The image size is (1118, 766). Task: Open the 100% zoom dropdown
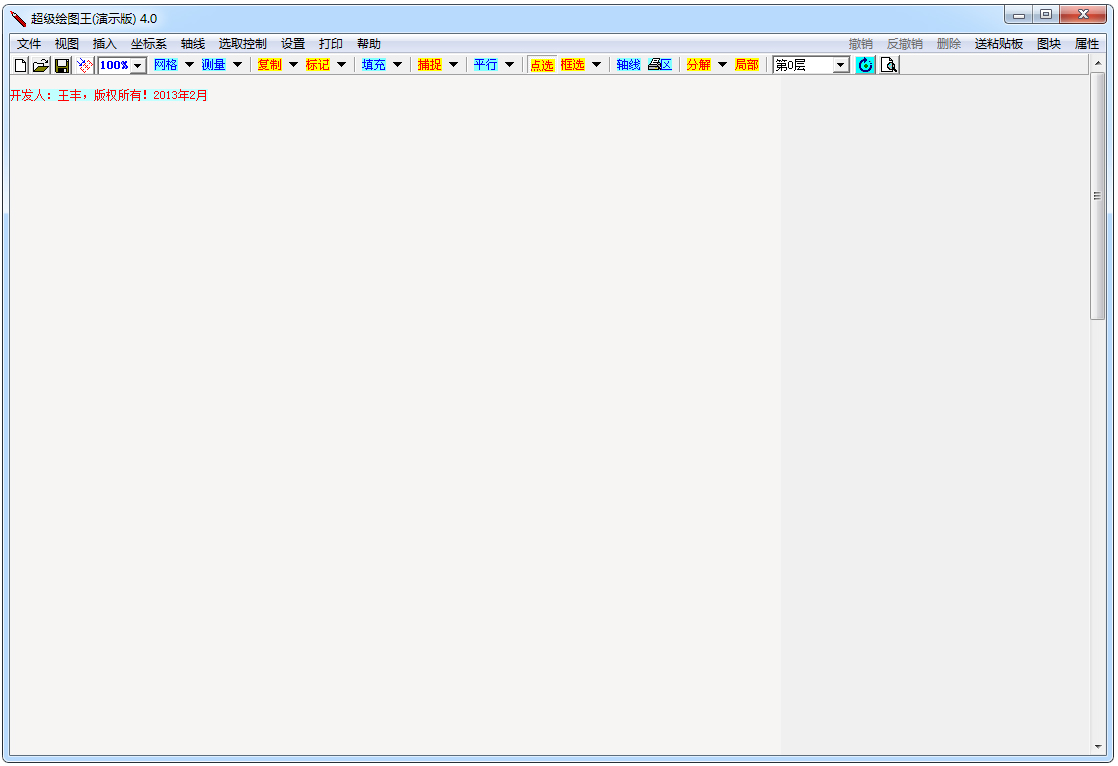point(138,66)
